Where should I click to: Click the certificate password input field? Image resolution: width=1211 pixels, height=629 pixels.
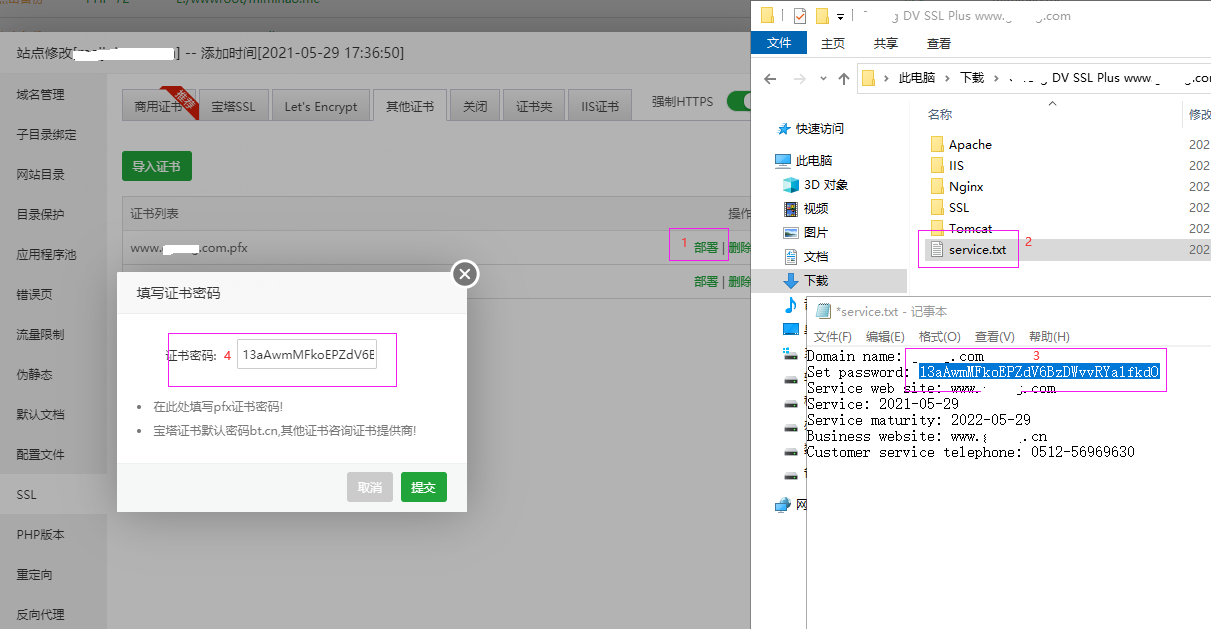coord(307,354)
